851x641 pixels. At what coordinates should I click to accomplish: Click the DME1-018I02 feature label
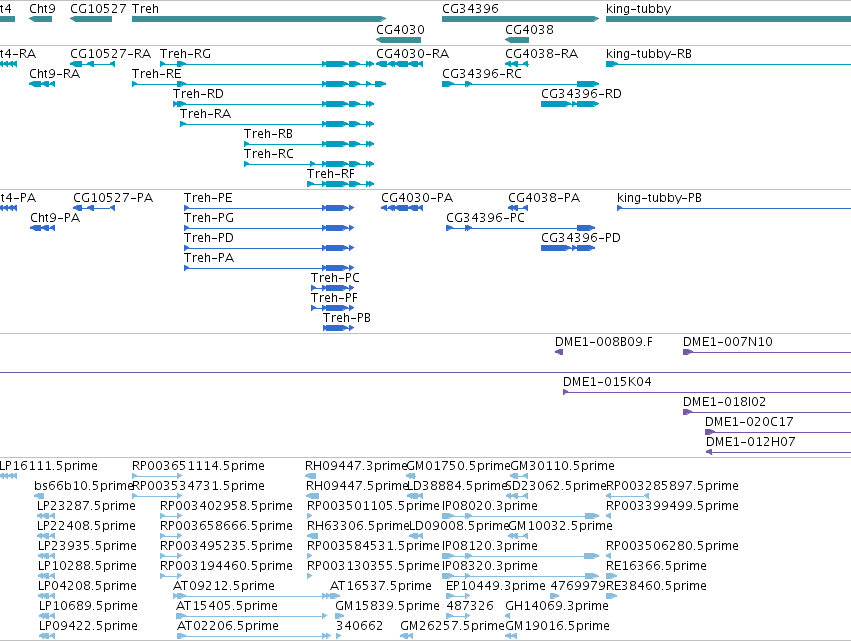(724, 402)
